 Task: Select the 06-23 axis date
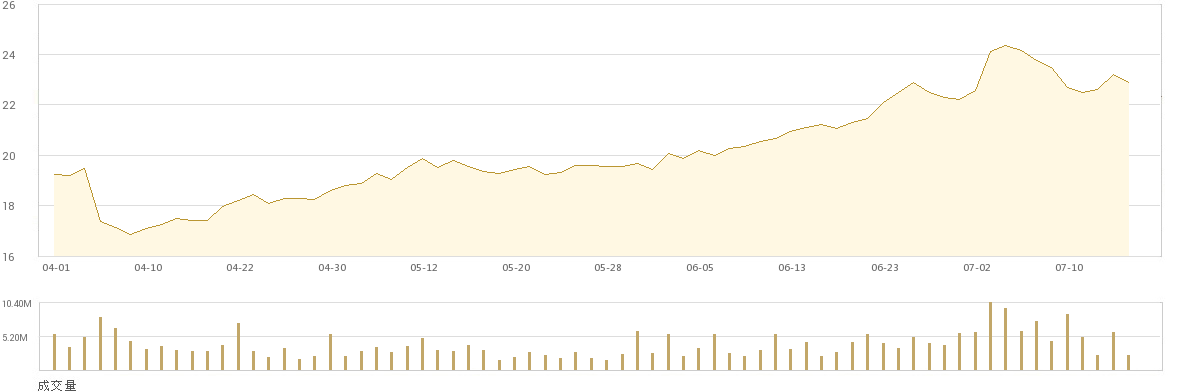click(x=885, y=268)
